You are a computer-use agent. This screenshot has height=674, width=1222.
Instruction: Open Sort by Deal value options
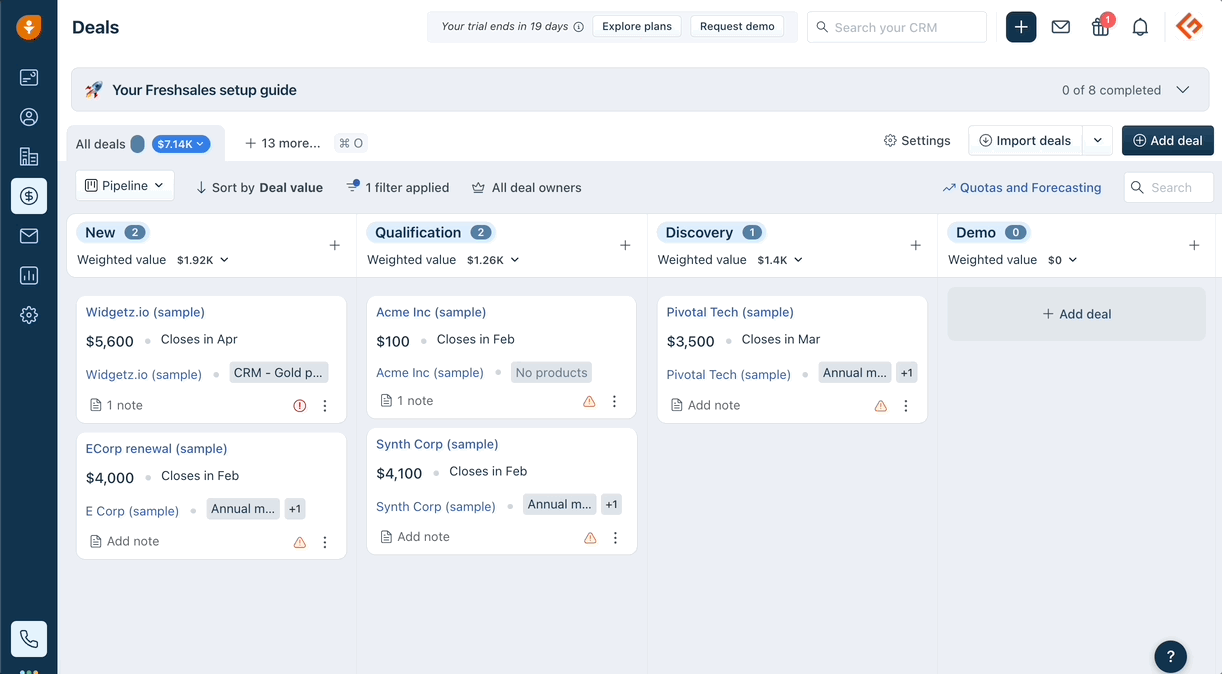click(x=259, y=188)
